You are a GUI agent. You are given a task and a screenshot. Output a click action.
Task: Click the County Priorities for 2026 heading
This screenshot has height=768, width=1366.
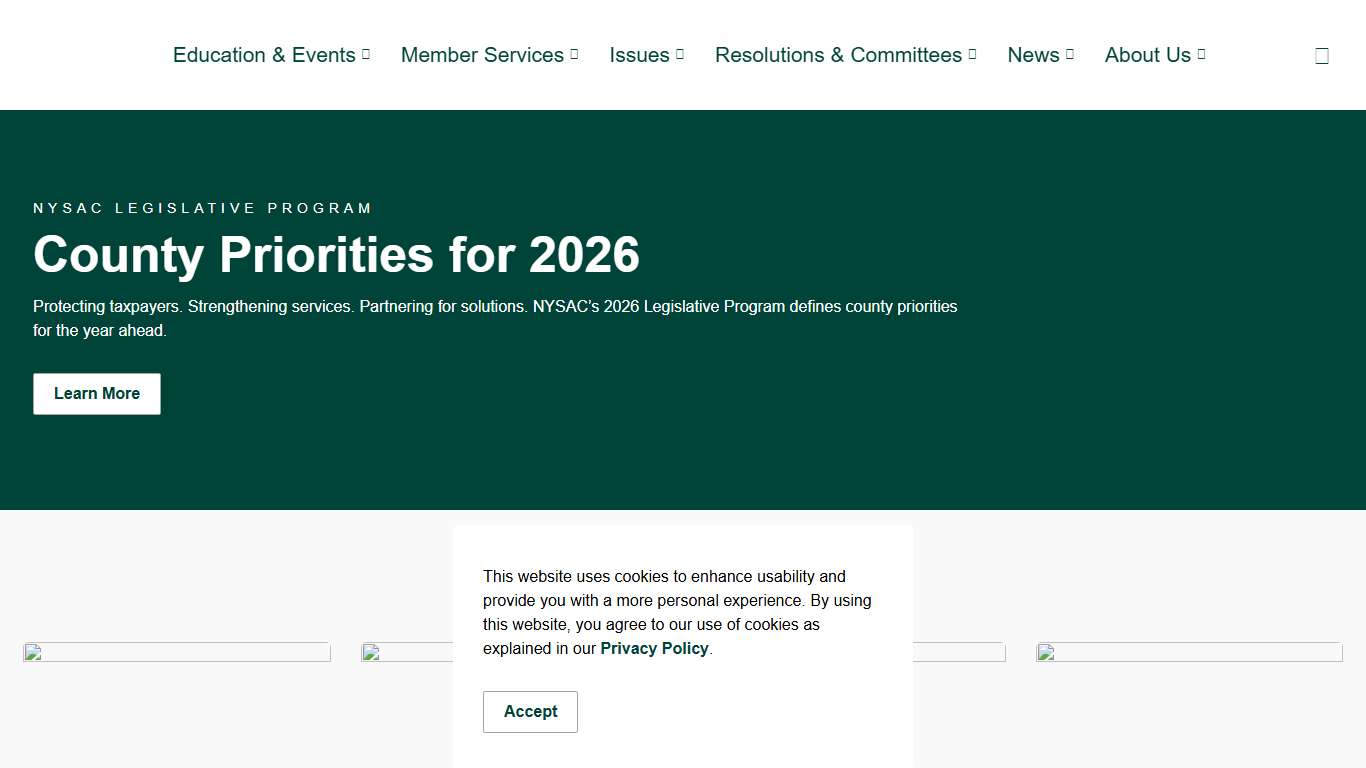pos(336,254)
